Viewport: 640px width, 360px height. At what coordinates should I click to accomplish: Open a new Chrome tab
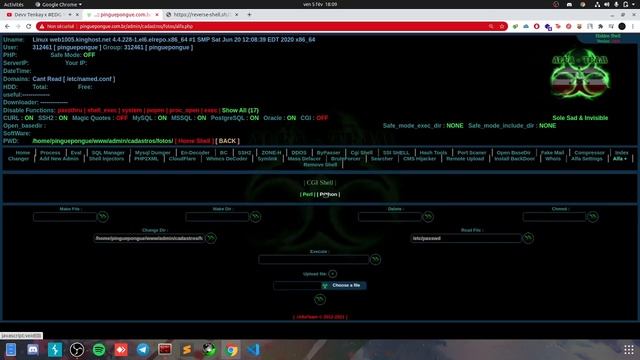click(249, 15)
